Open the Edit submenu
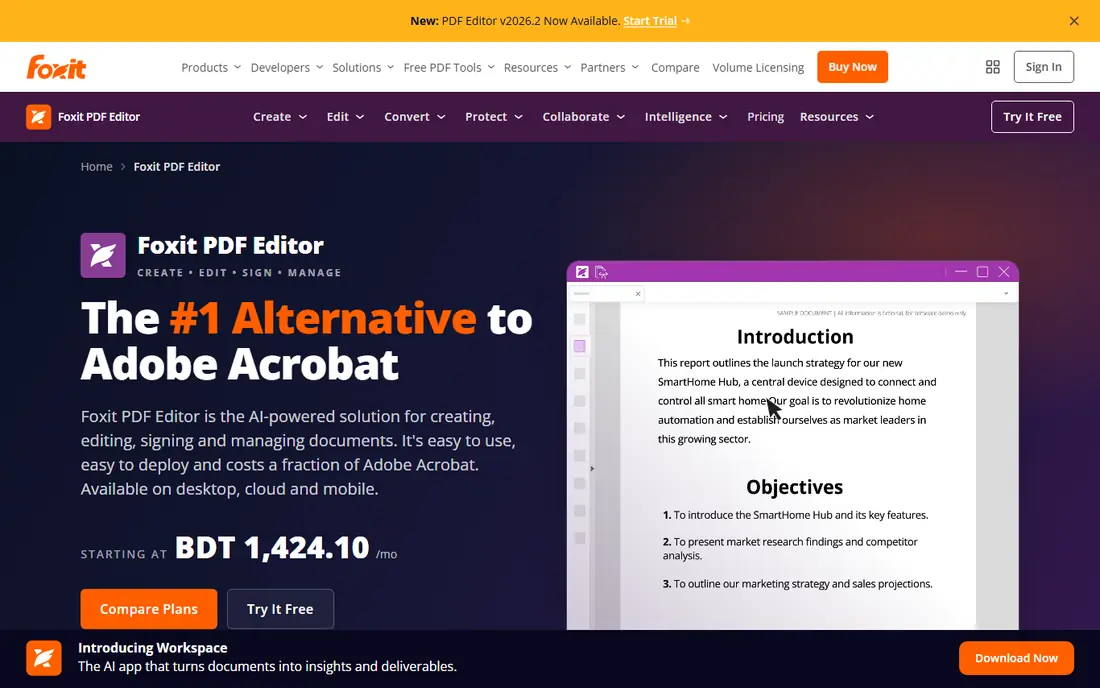1100x688 pixels. 345,116
